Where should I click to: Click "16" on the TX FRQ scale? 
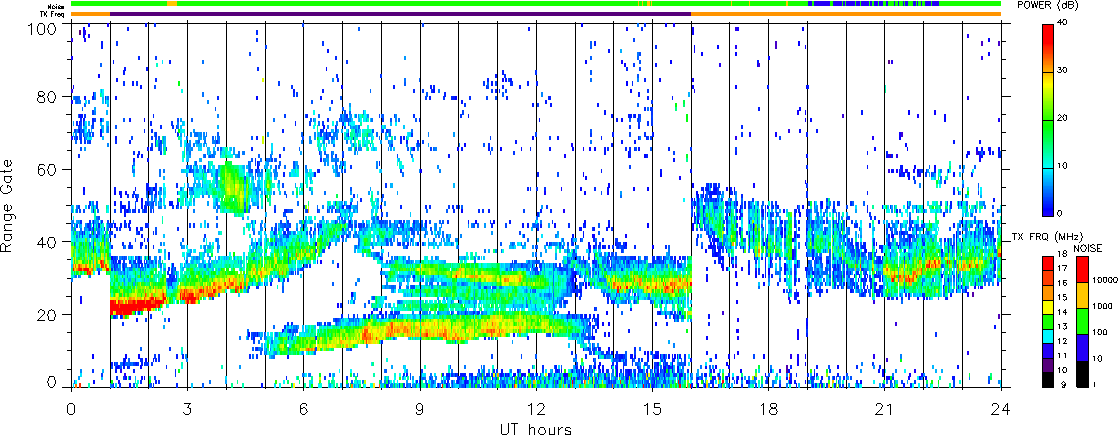(x=1062, y=283)
